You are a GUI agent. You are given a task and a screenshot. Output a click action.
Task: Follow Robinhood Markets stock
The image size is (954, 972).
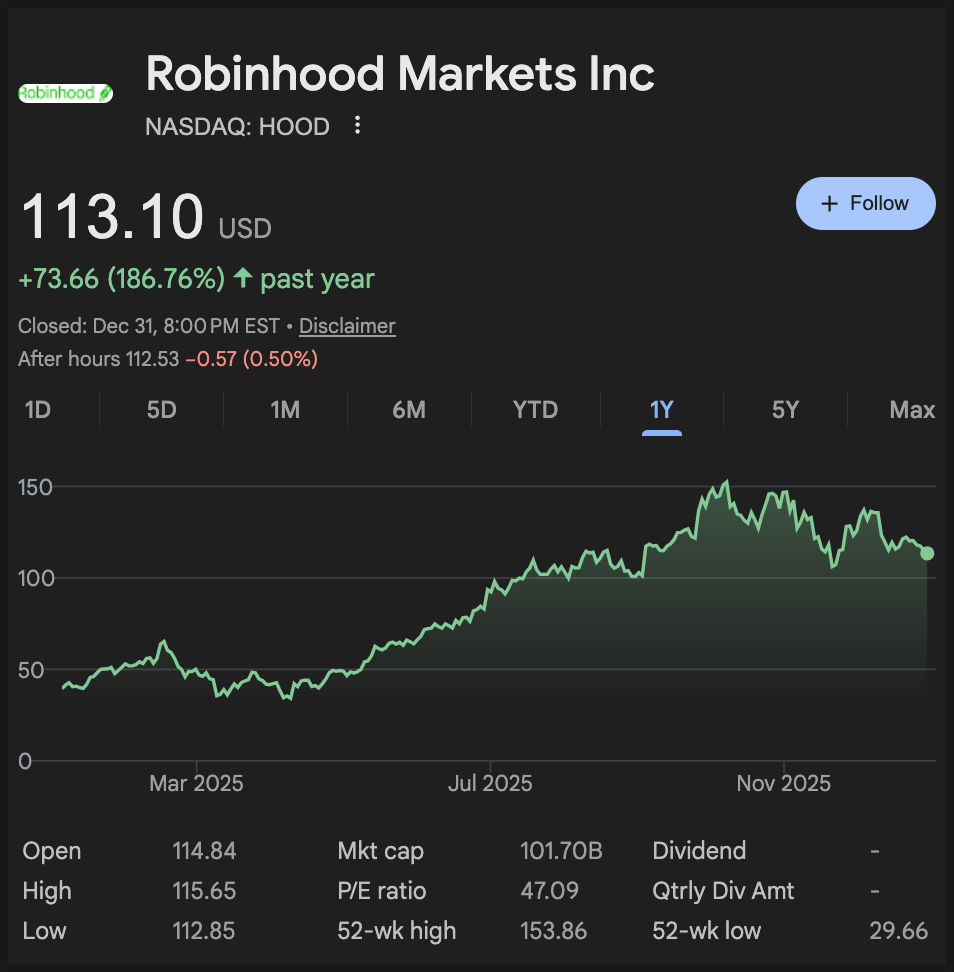click(865, 204)
